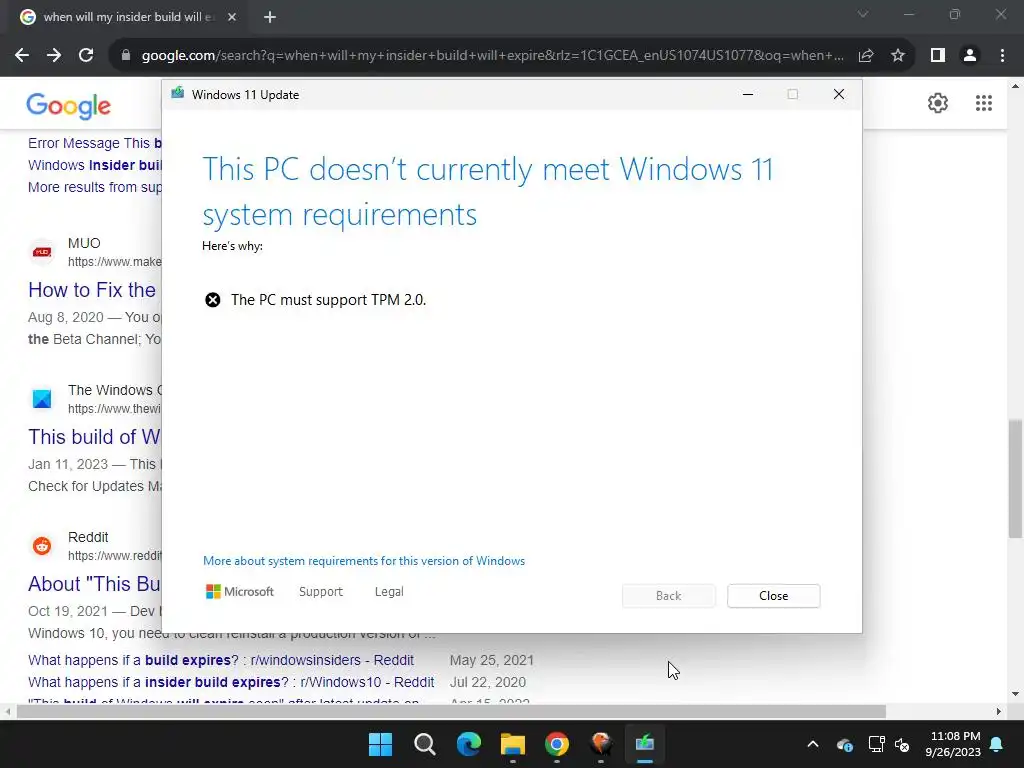Open a new Chrome tab
This screenshot has width=1024, height=768.
[270, 17]
